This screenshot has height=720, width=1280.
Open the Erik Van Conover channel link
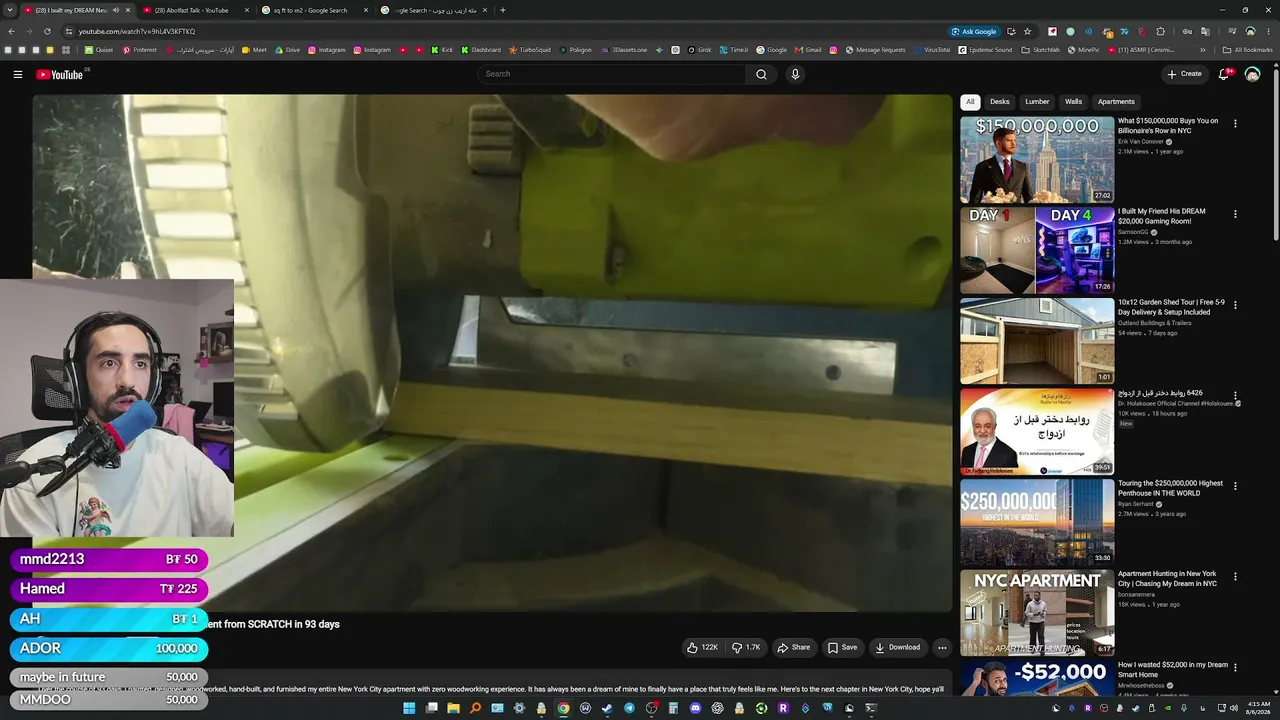click(1141, 142)
